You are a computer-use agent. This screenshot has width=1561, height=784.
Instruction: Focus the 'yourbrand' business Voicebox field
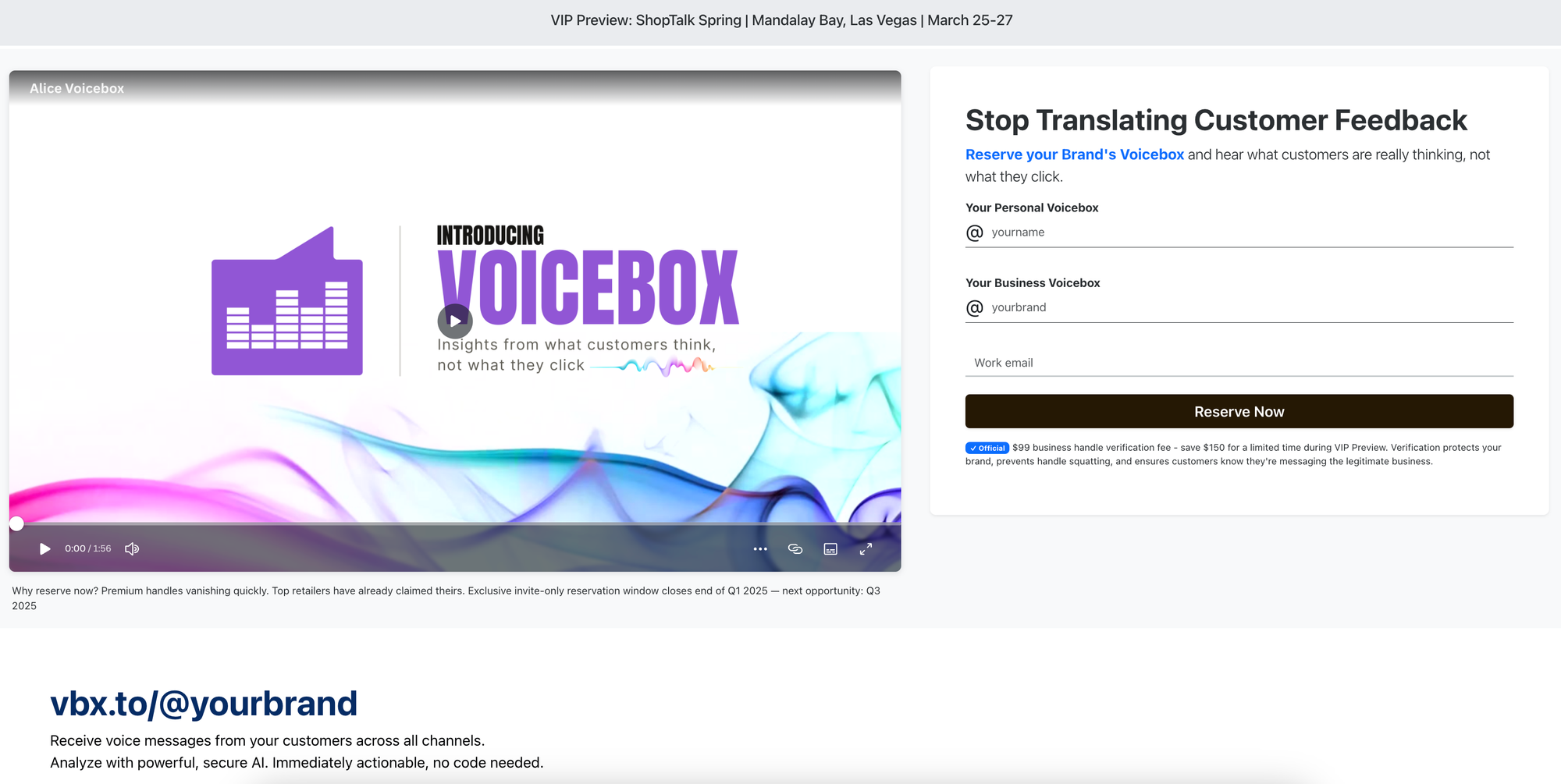1249,307
